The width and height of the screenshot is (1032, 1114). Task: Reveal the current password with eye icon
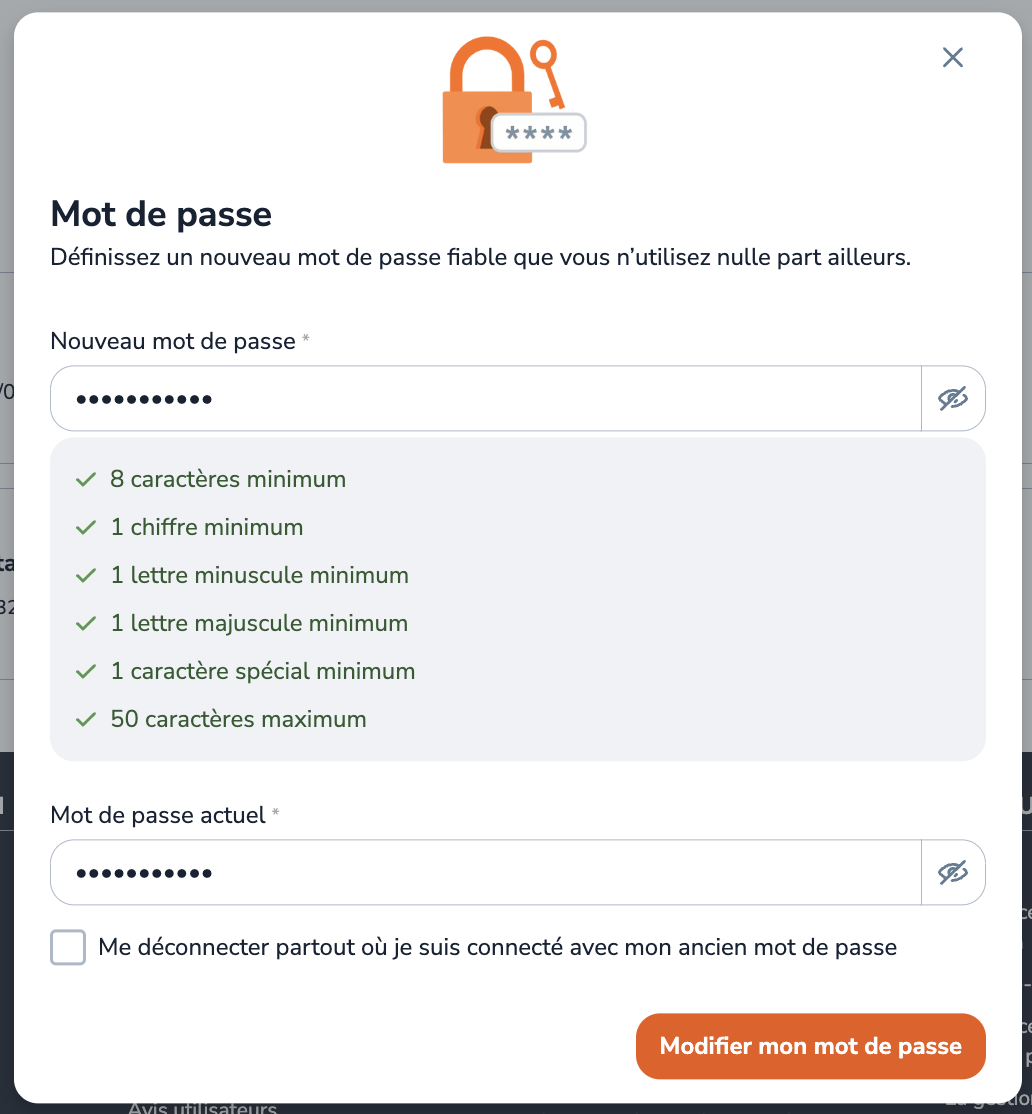(x=953, y=872)
